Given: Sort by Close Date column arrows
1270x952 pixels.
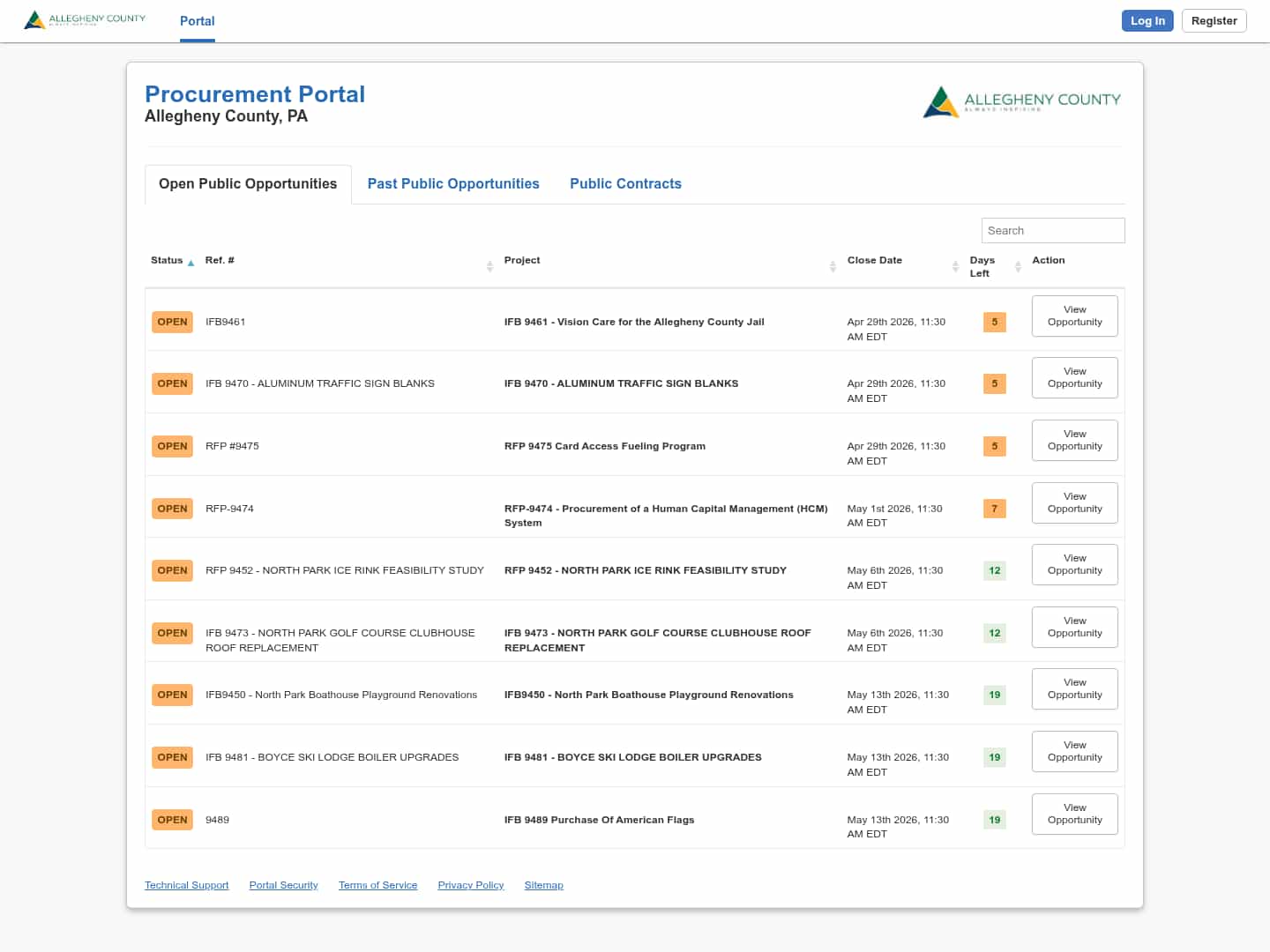Looking at the screenshot, I should [x=955, y=266].
